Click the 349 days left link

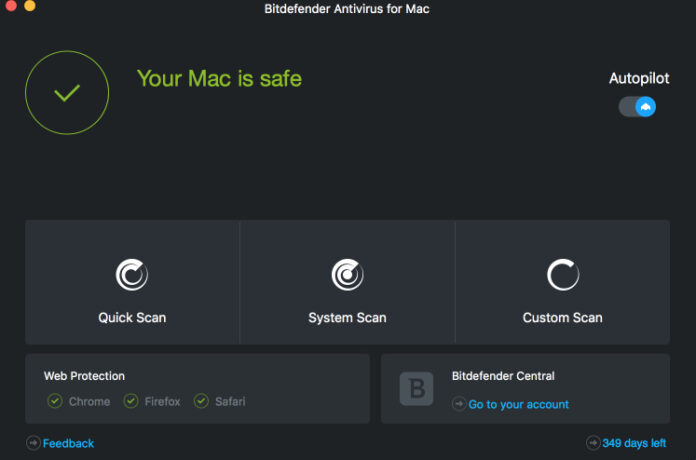coord(634,443)
